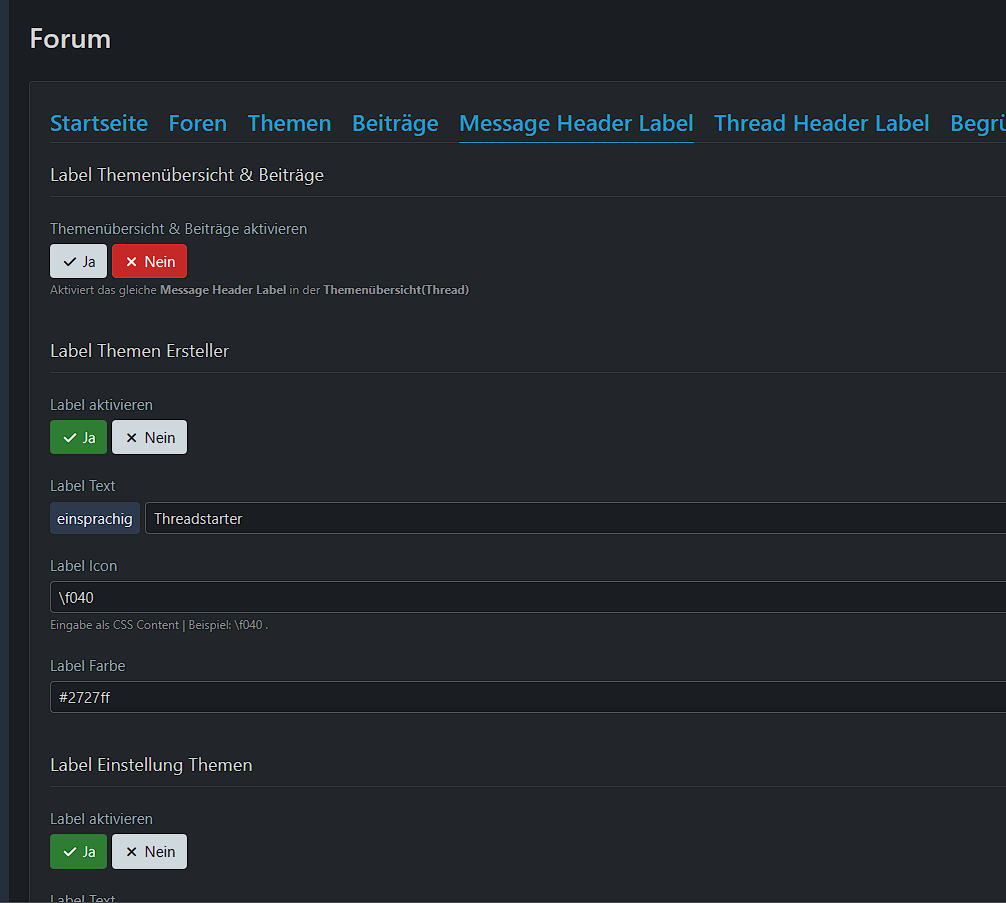The image size is (1006, 903).
Task: Open the Foren tab
Action: coord(197,124)
